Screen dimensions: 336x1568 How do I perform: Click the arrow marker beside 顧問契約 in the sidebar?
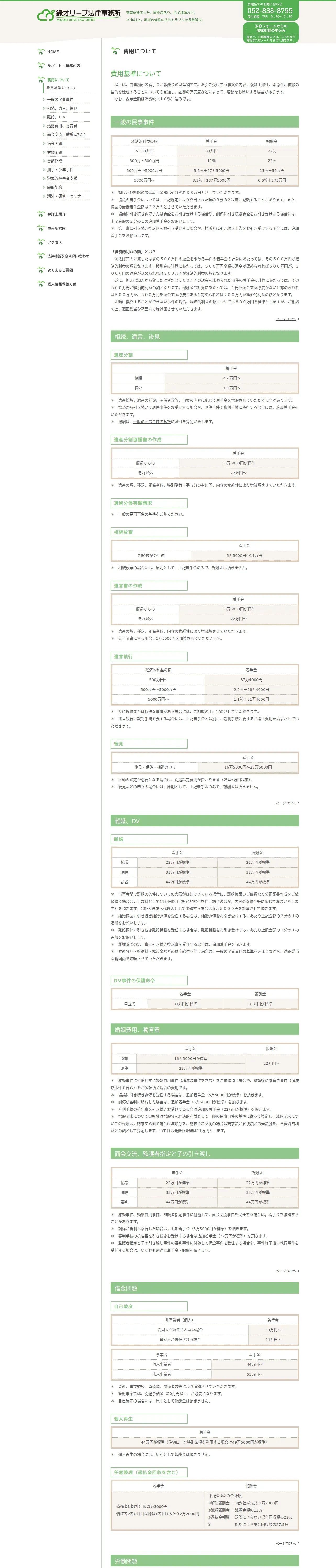(44, 187)
